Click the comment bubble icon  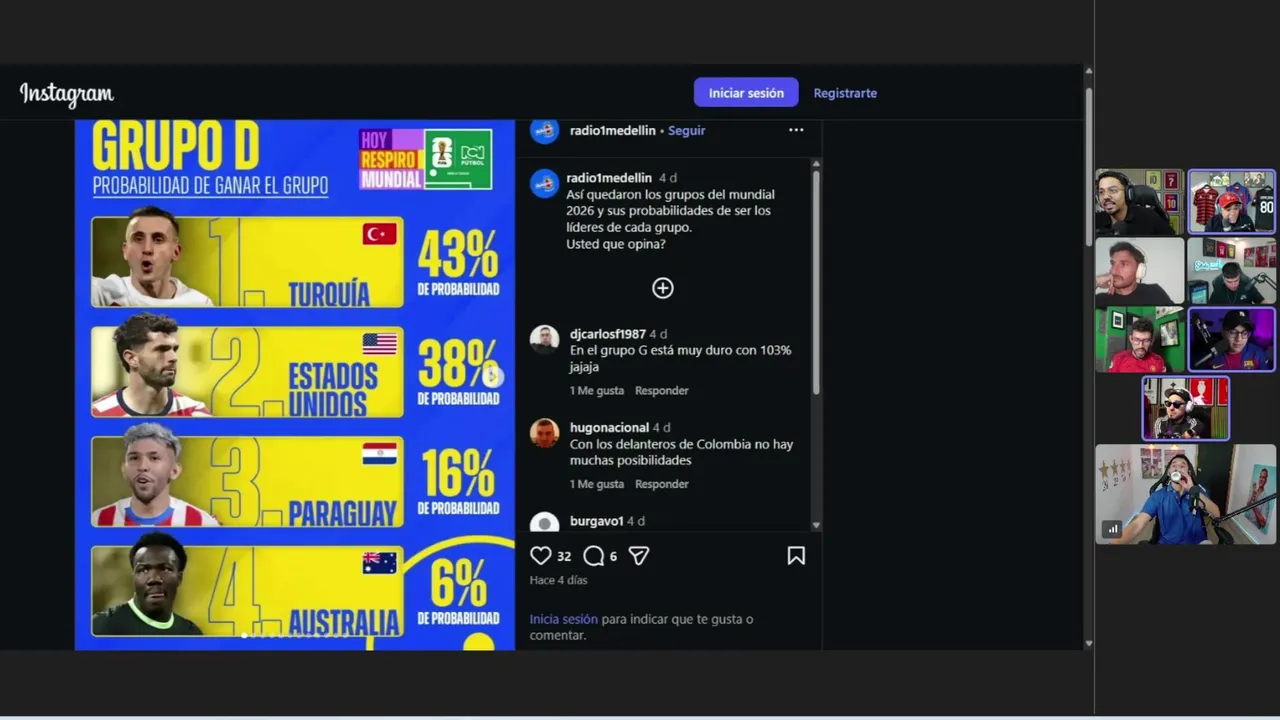pyautogui.click(x=594, y=556)
